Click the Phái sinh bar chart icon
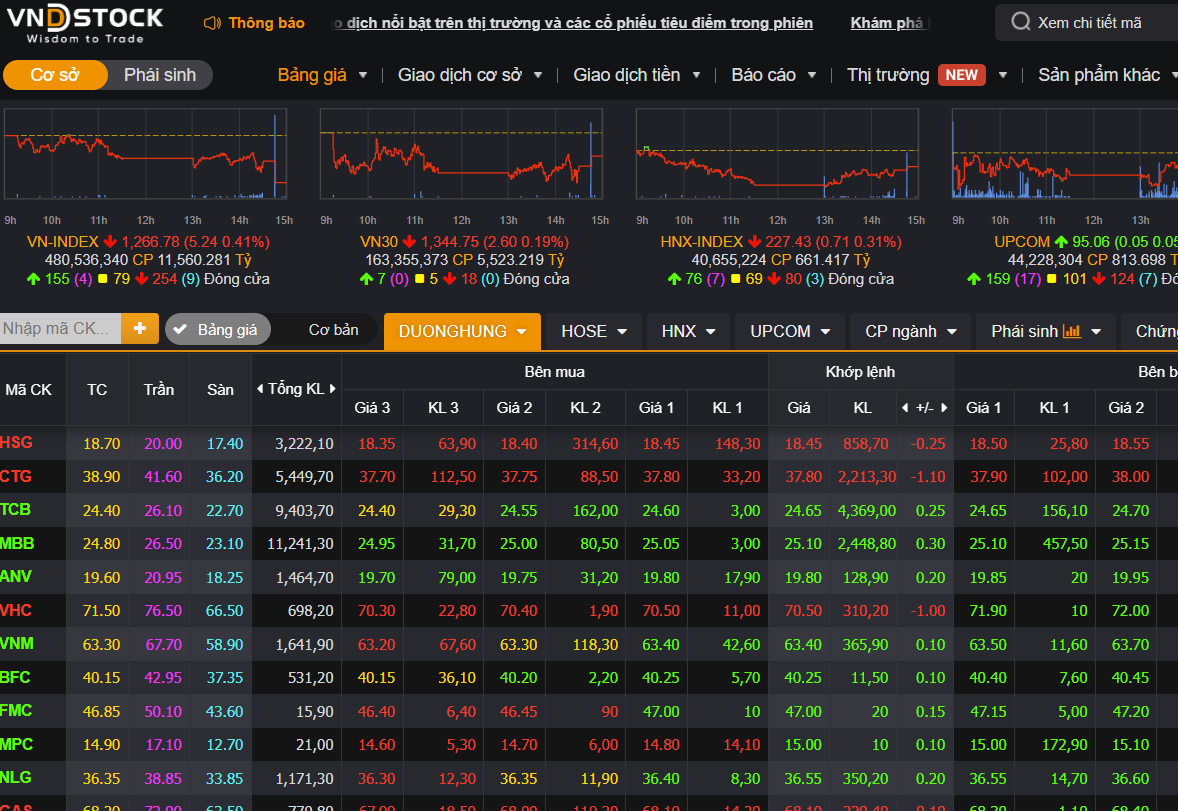 click(1072, 331)
